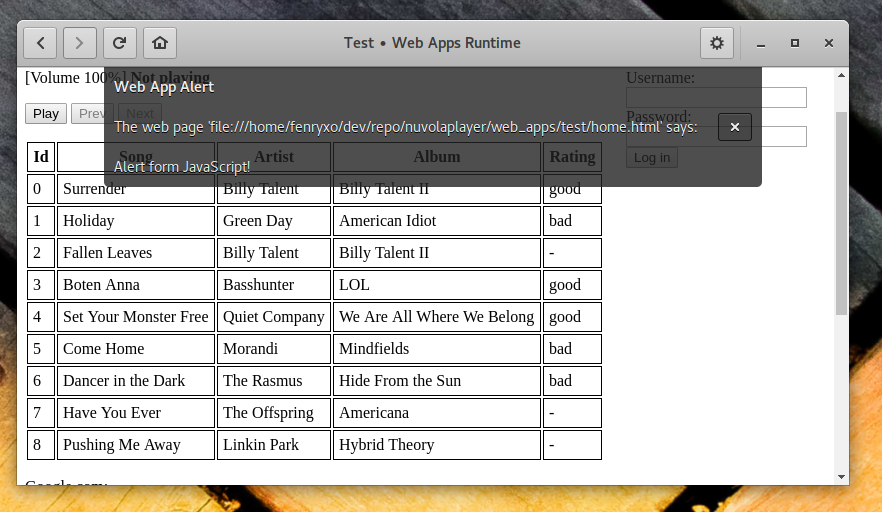The width and height of the screenshot is (882, 512).
Task: Go back with the back arrow button
Action: 40,43
